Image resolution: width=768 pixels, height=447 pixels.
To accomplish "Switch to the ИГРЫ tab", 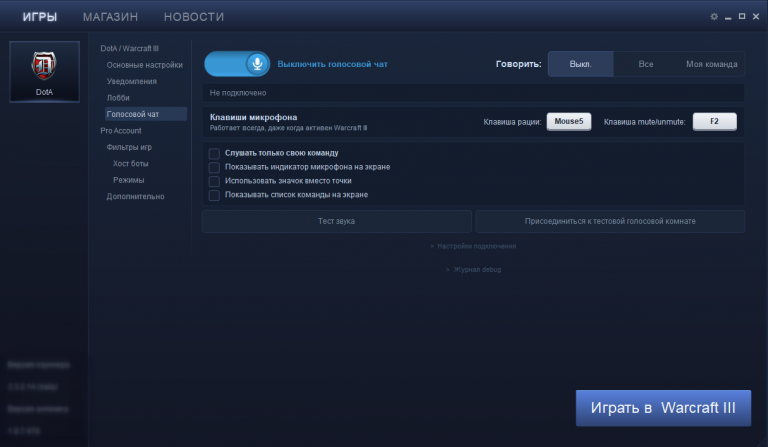I will pos(40,17).
